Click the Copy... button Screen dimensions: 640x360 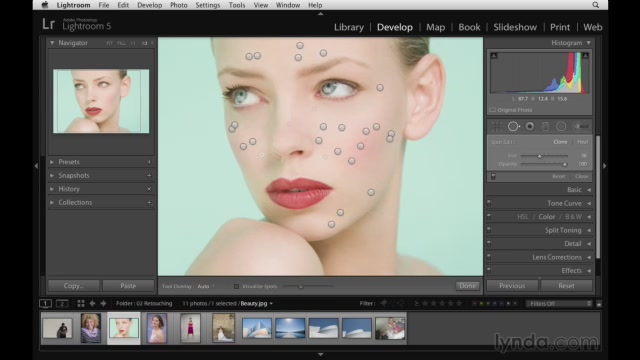point(73,286)
